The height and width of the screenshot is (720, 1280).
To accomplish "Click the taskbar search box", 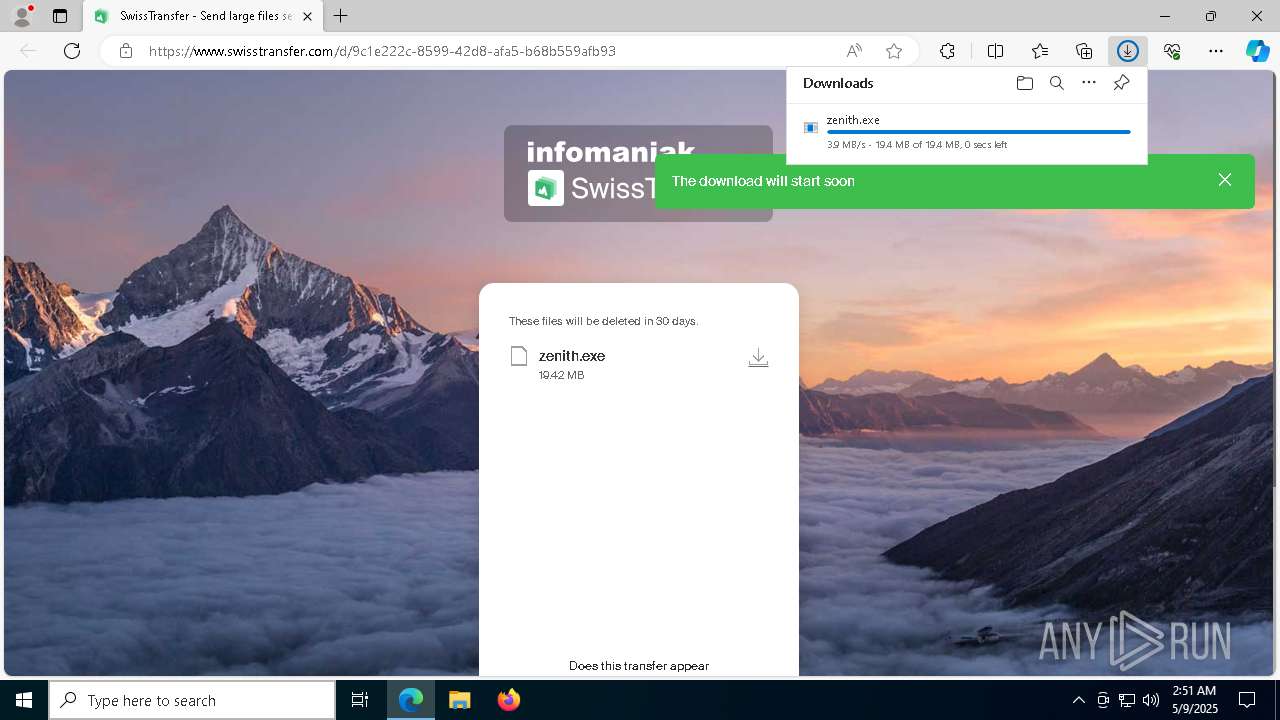I will (x=192, y=700).
